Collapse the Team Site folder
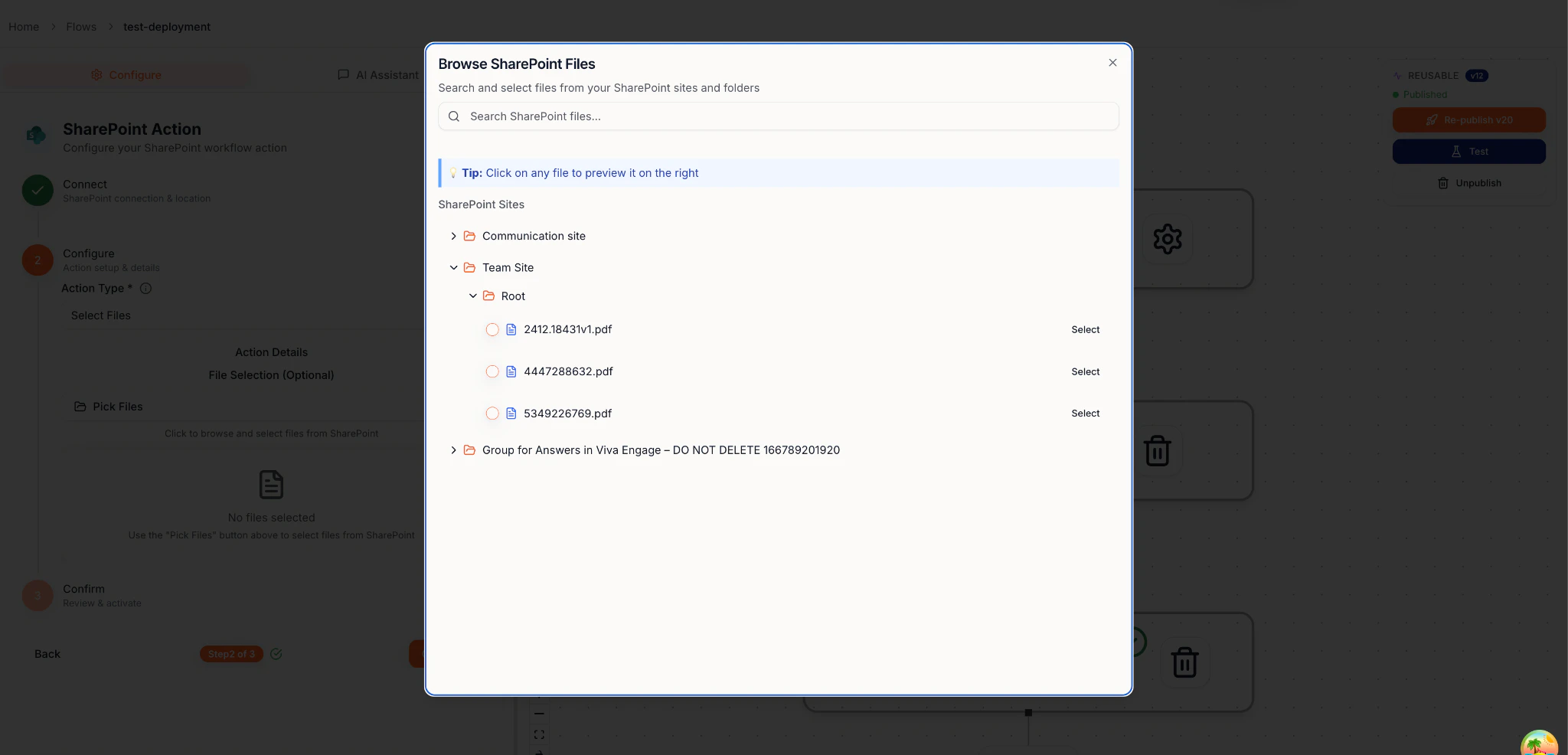This screenshot has width=1568, height=755. coord(453,267)
